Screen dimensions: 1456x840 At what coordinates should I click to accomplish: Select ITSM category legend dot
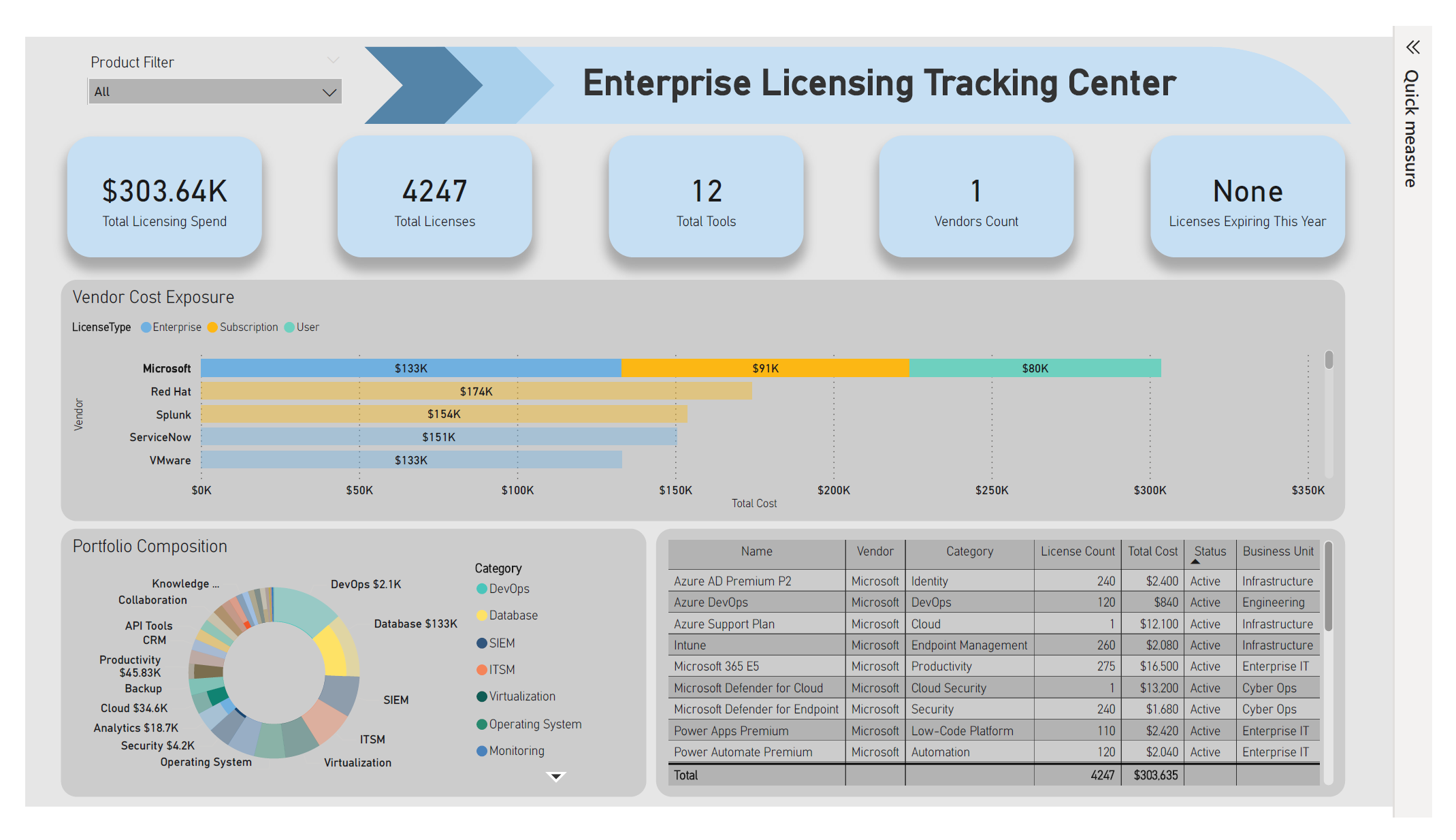pos(481,670)
